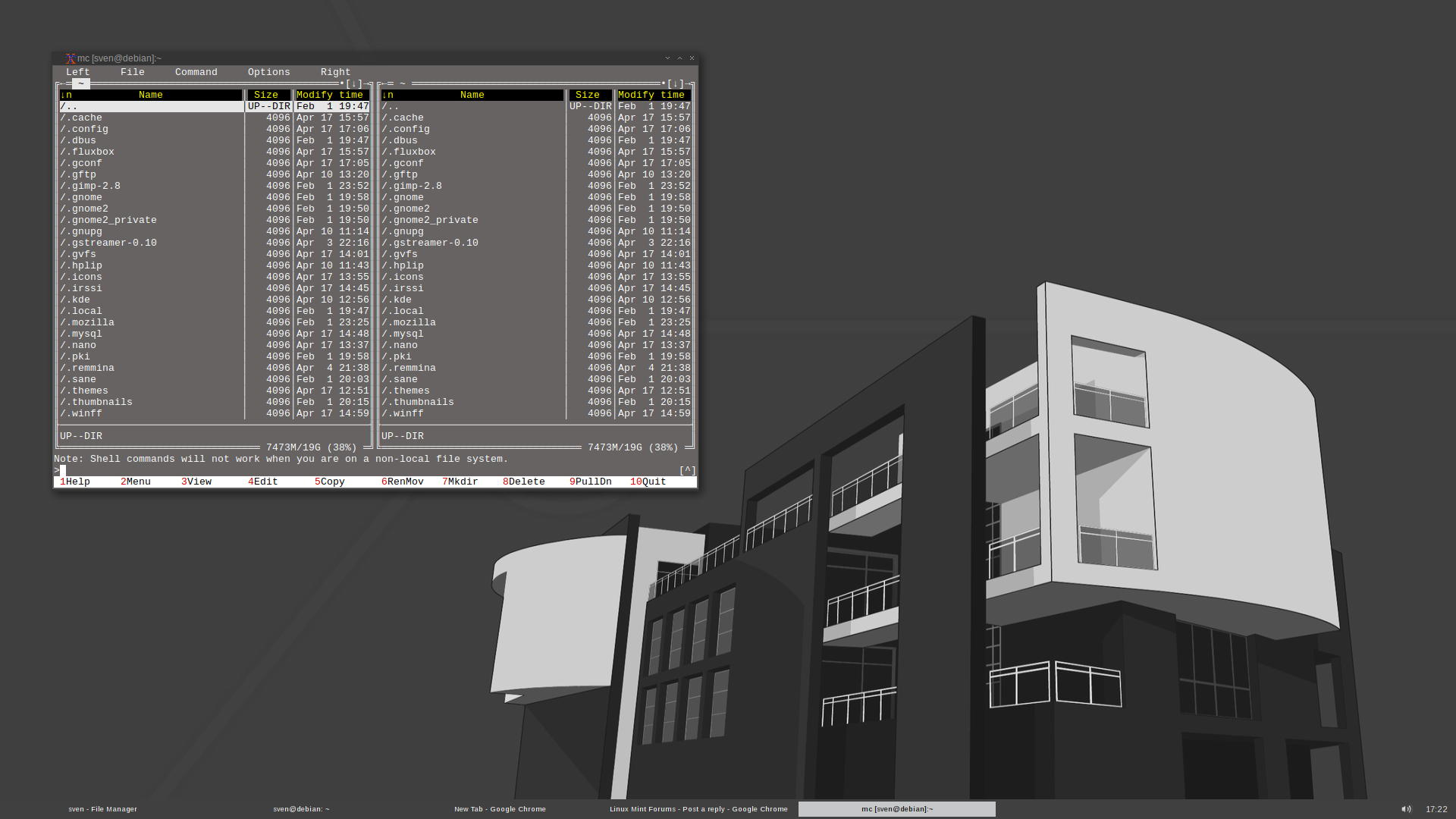The image size is (1456, 819).
Task: Select /.fluxbox in the left panel
Action: pos(215,152)
